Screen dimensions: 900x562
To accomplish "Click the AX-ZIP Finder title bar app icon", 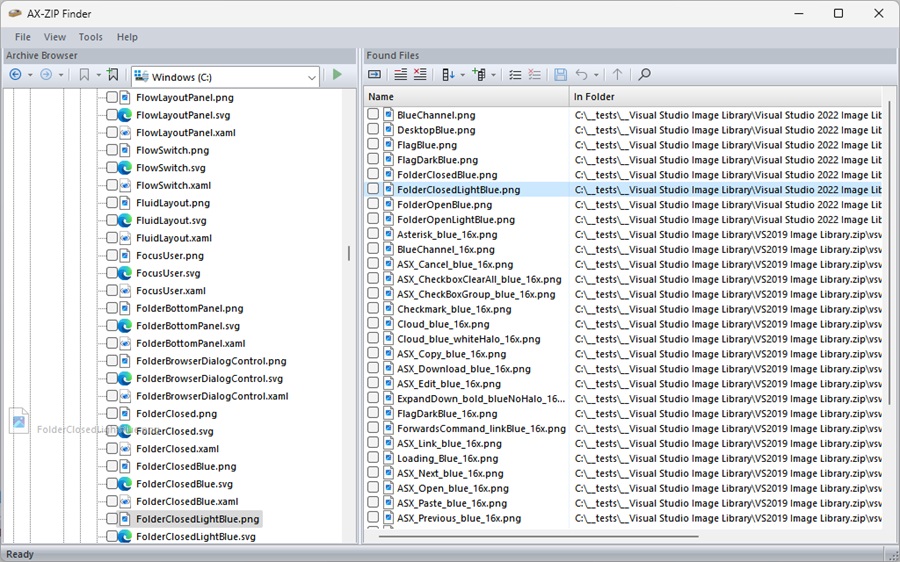I will [15, 13].
